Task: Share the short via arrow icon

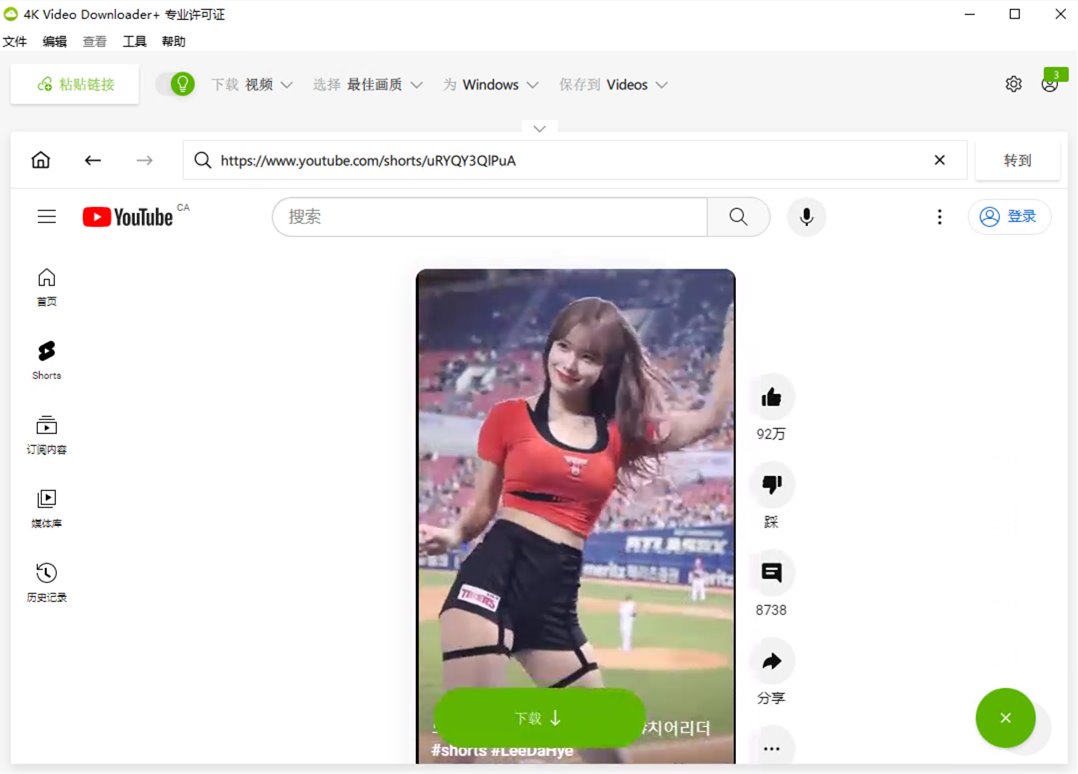Action: tap(771, 661)
